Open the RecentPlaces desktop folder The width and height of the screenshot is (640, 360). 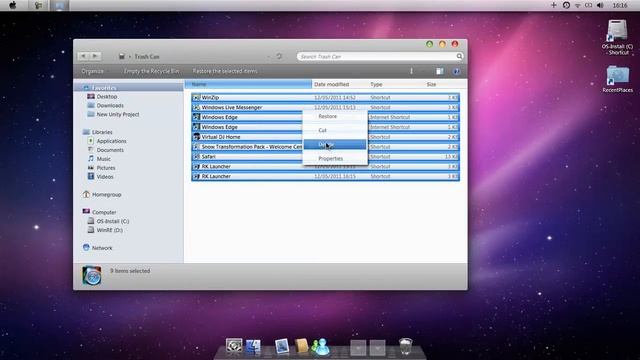coord(618,79)
